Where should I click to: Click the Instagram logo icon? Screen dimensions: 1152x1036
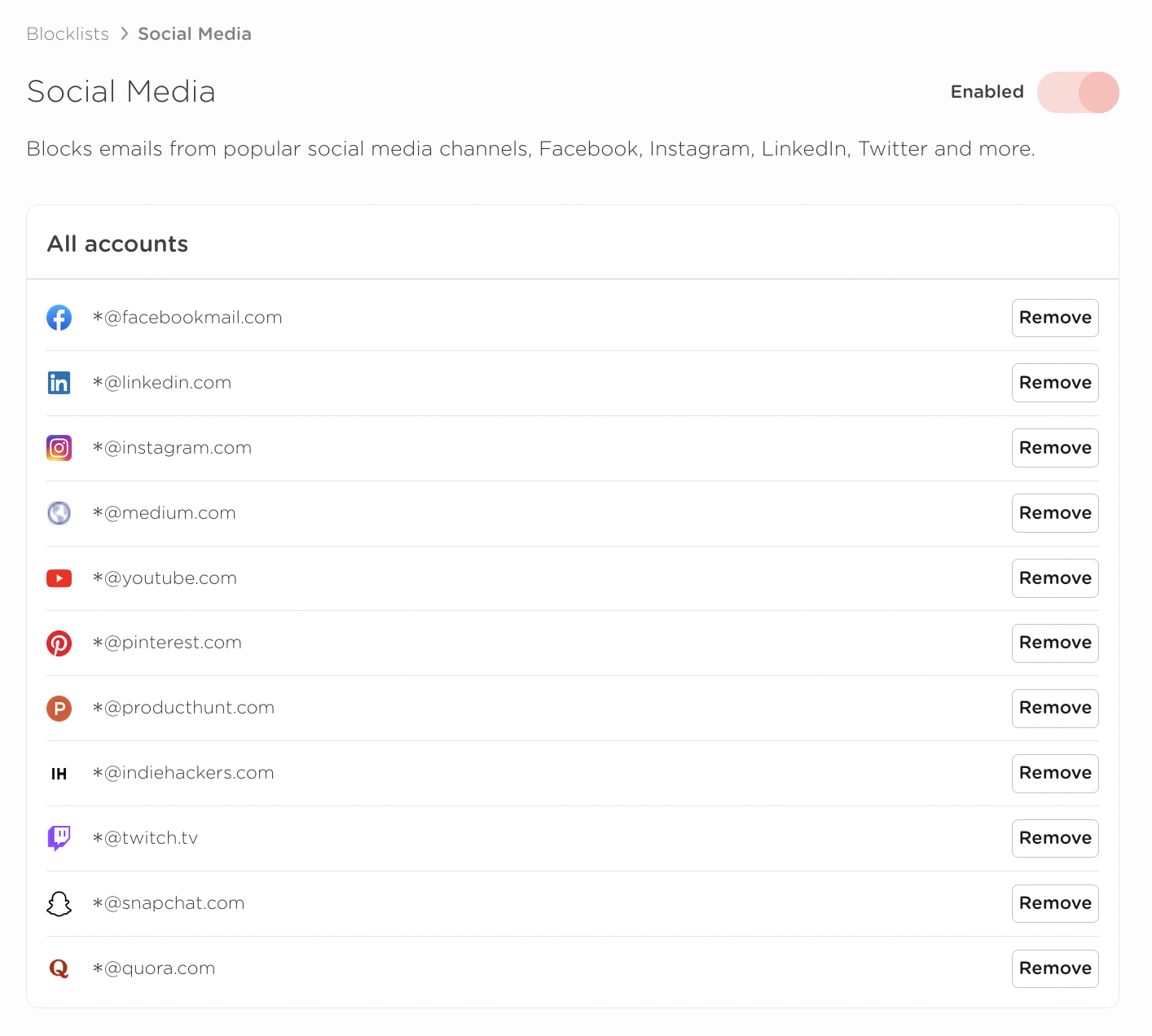tap(59, 448)
